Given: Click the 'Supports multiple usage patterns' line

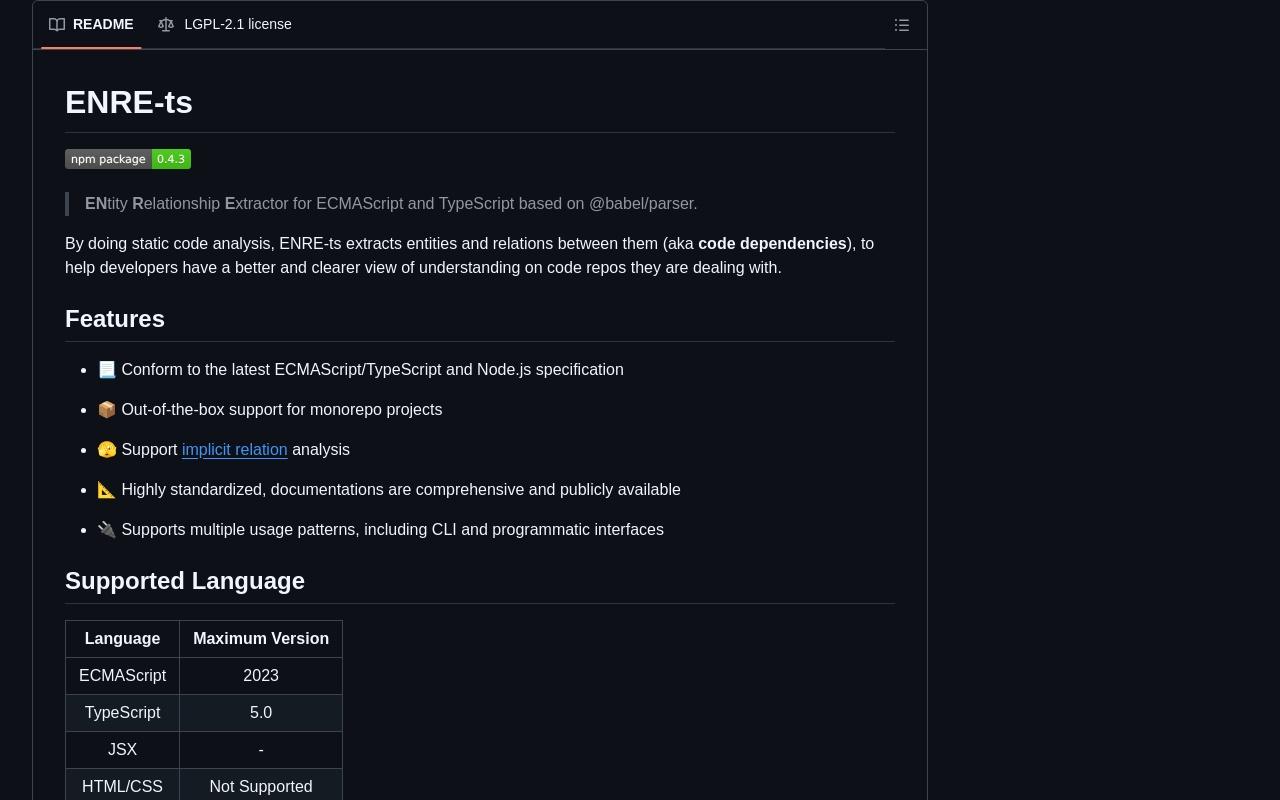Looking at the screenshot, I should point(381,530).
